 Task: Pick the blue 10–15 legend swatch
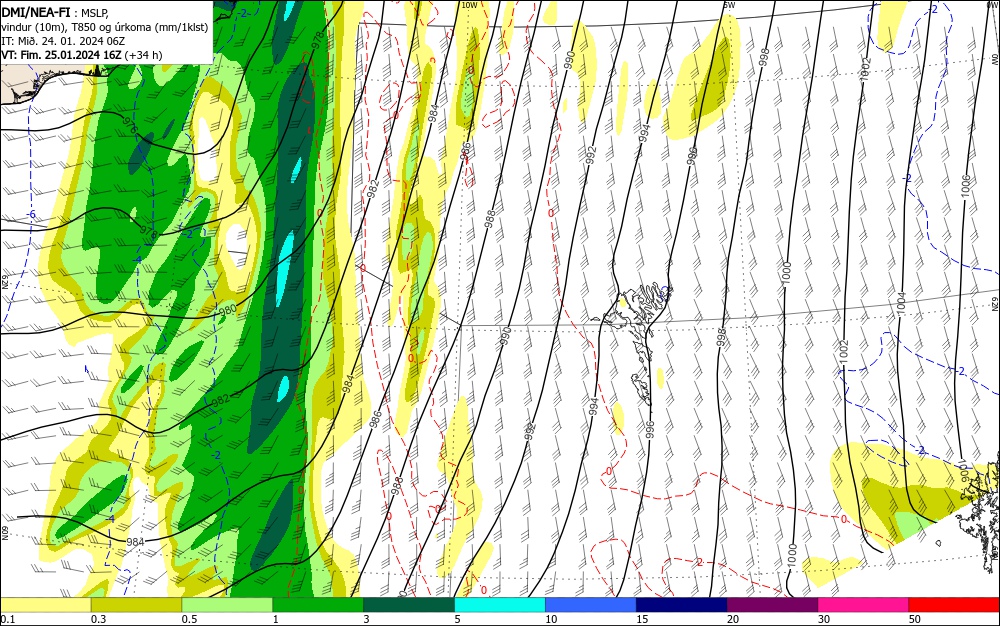[591, 604]
